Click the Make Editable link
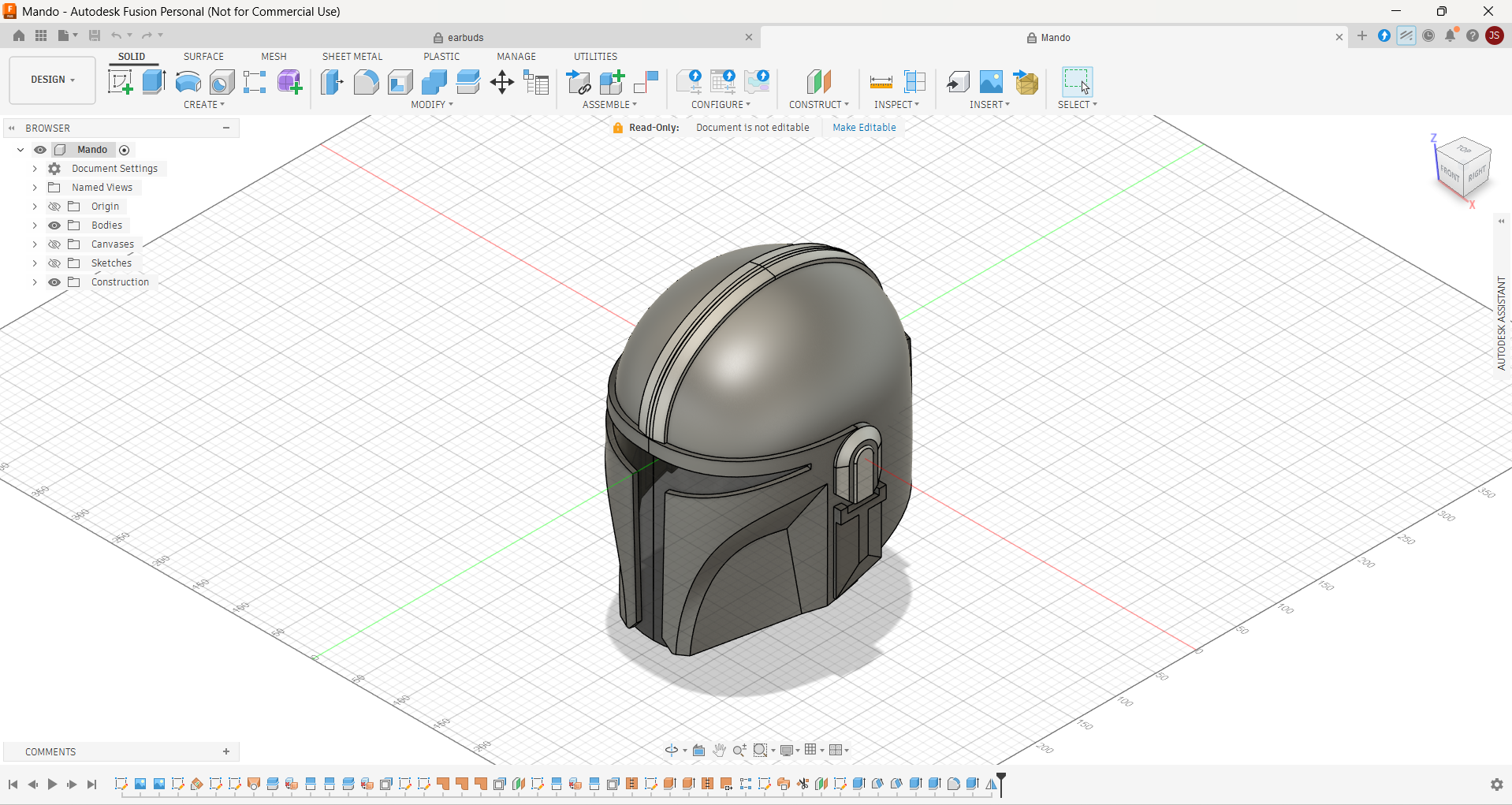The image size is (1512, 805). click(864, 128)
